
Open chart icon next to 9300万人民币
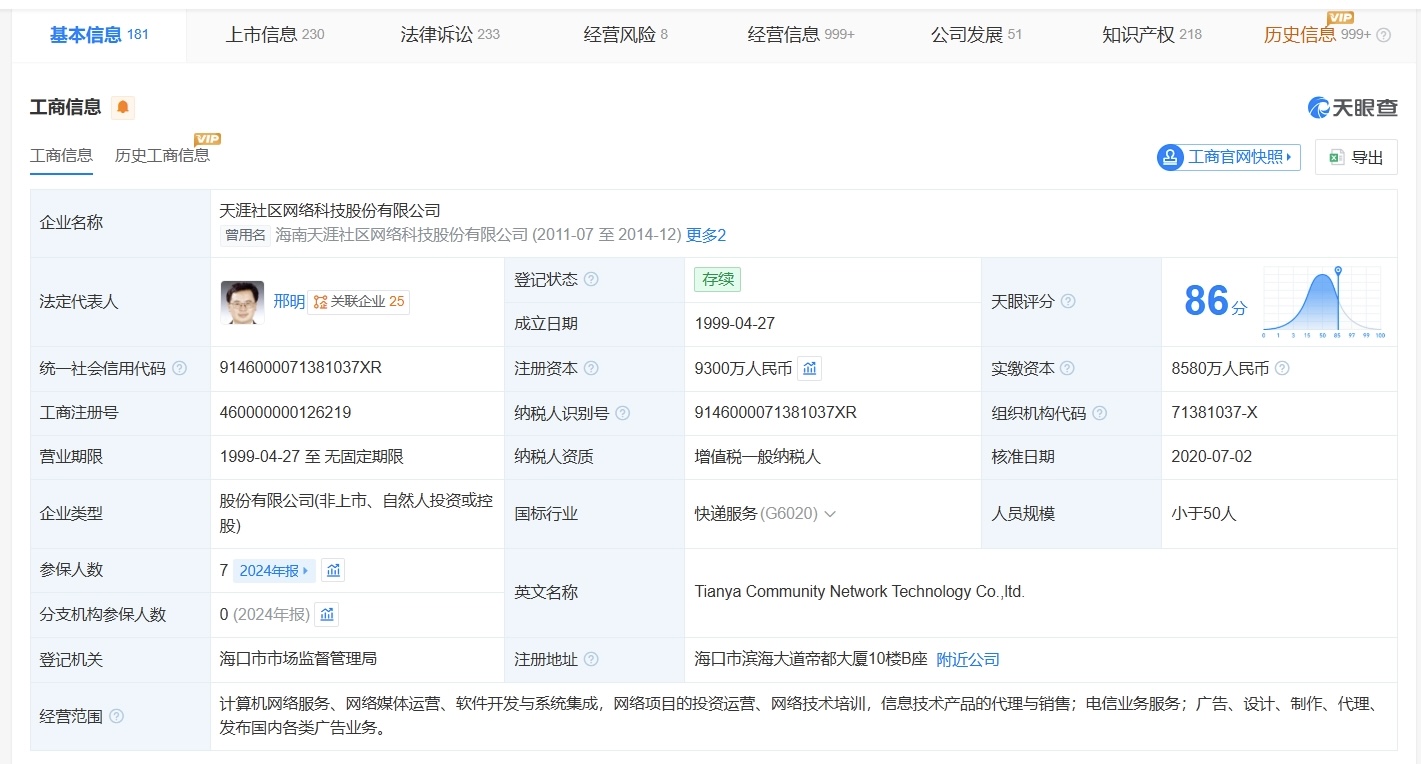click(810, 369)
